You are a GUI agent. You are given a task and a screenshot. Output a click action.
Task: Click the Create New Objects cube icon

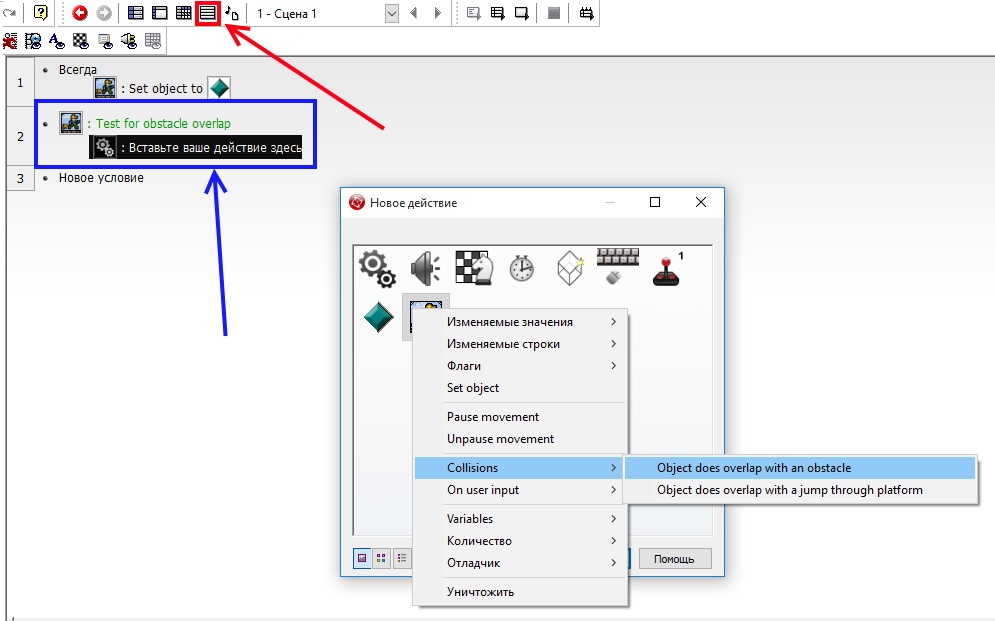click(x=570, y=268)
